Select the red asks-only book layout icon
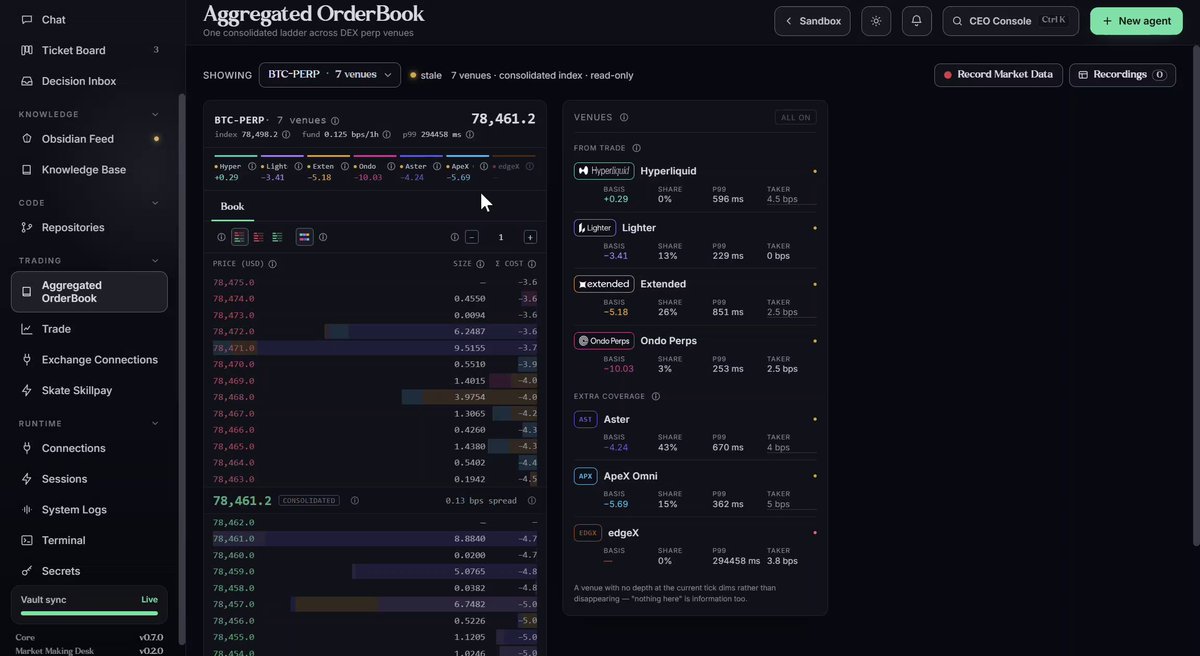This screenshot has height=656, width=1200. pos(258,237)
